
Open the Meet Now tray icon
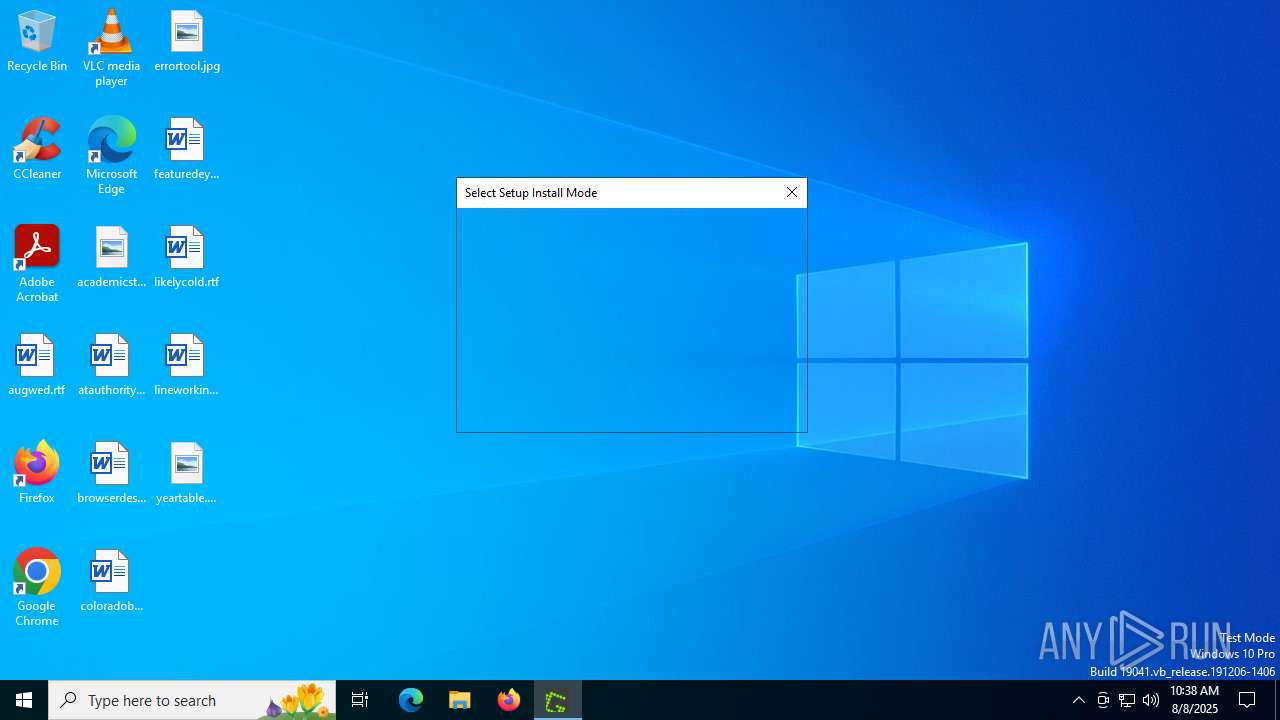(1103, 700)
